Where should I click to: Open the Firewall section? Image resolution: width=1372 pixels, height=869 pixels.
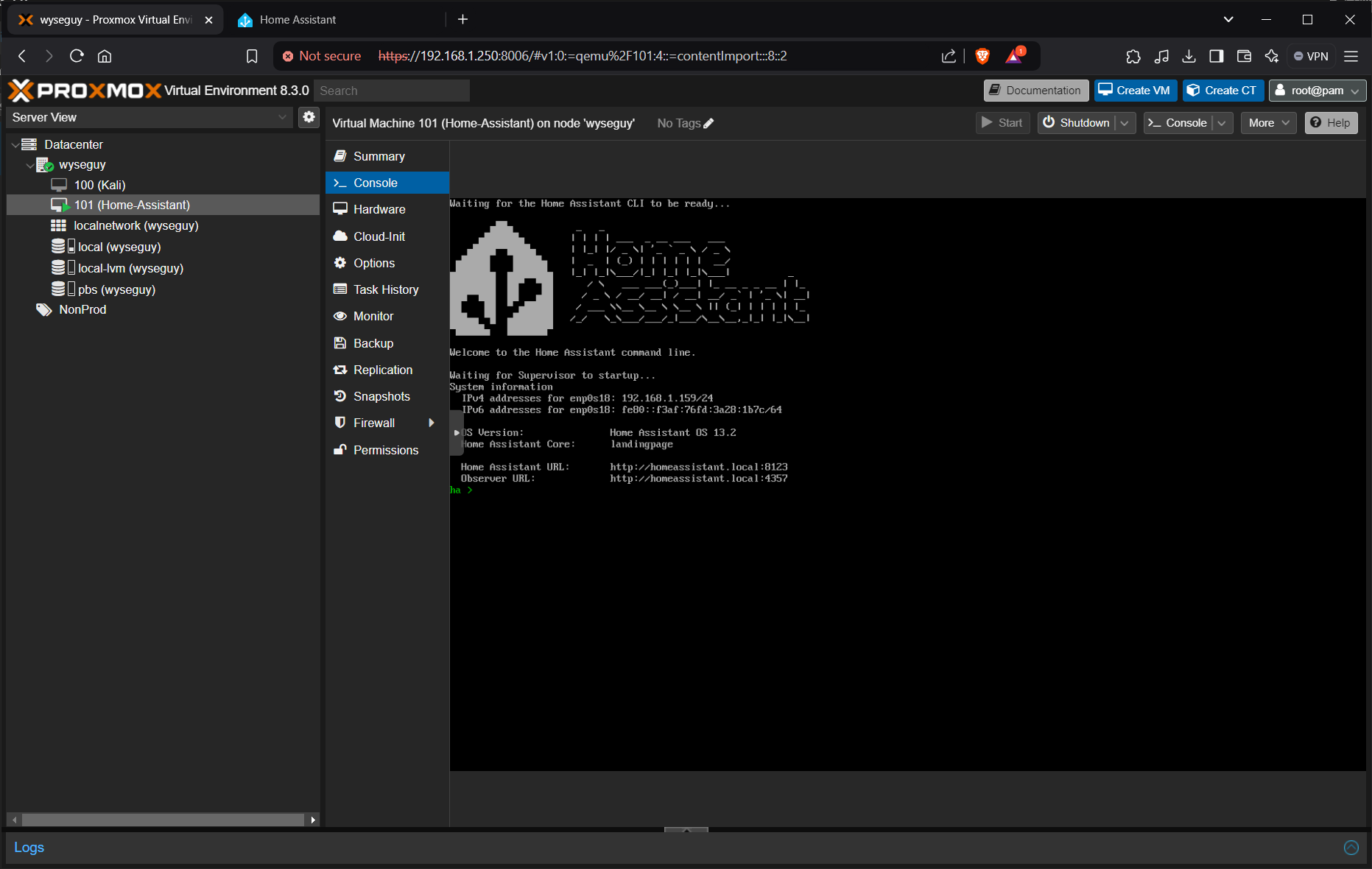(x=387, y=423)
